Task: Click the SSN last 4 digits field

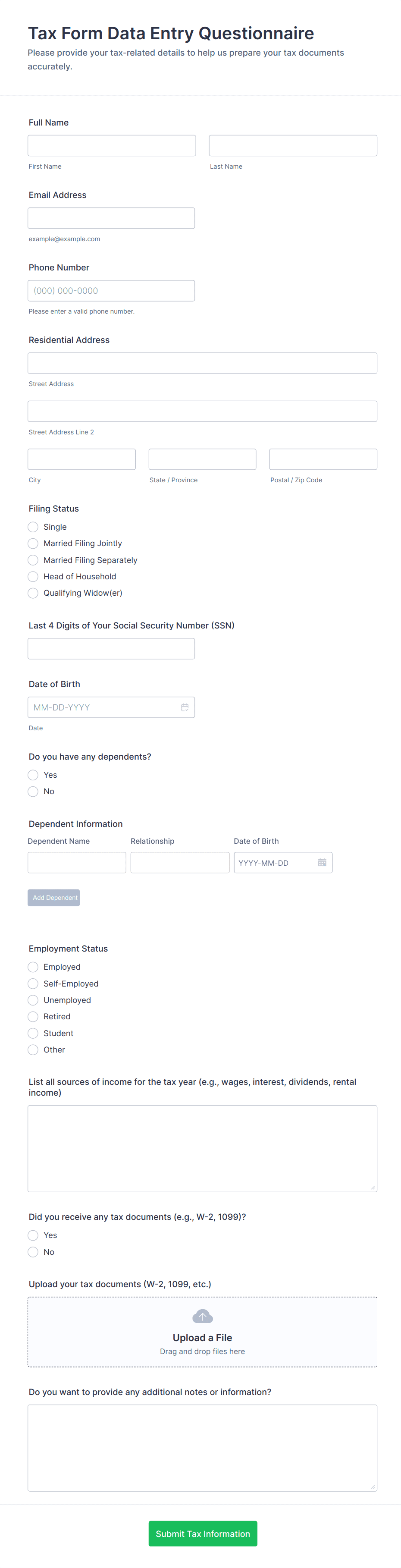Action: coord(111,649)
